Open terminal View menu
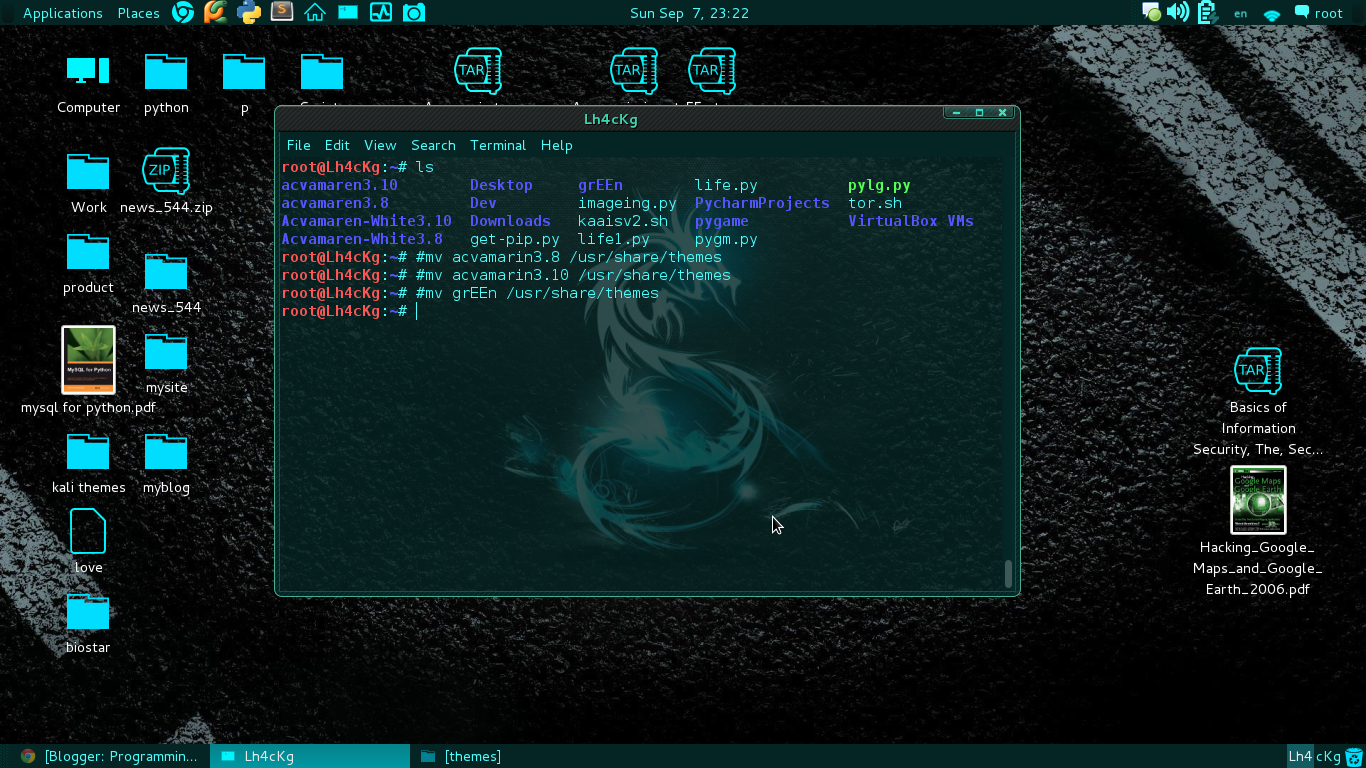The image size is (1366, 768). [380, 145]
